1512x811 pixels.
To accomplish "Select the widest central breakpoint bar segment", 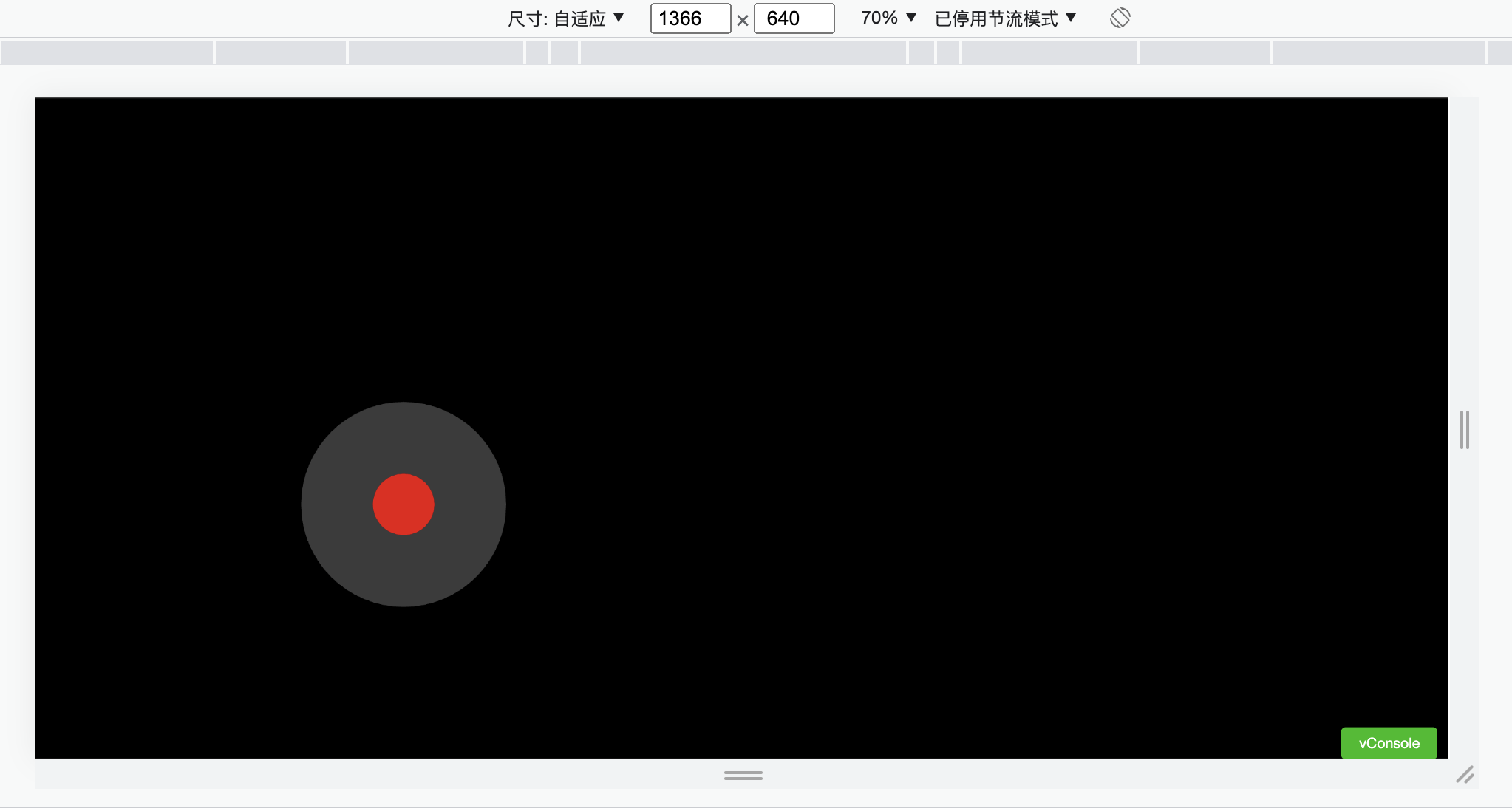I will [x=743, y=53].
